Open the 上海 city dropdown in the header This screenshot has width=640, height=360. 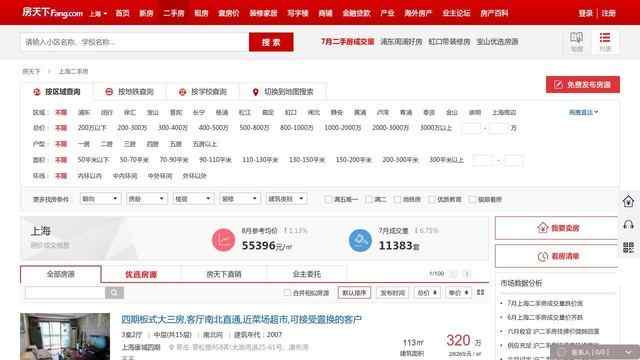coord(98,13)
